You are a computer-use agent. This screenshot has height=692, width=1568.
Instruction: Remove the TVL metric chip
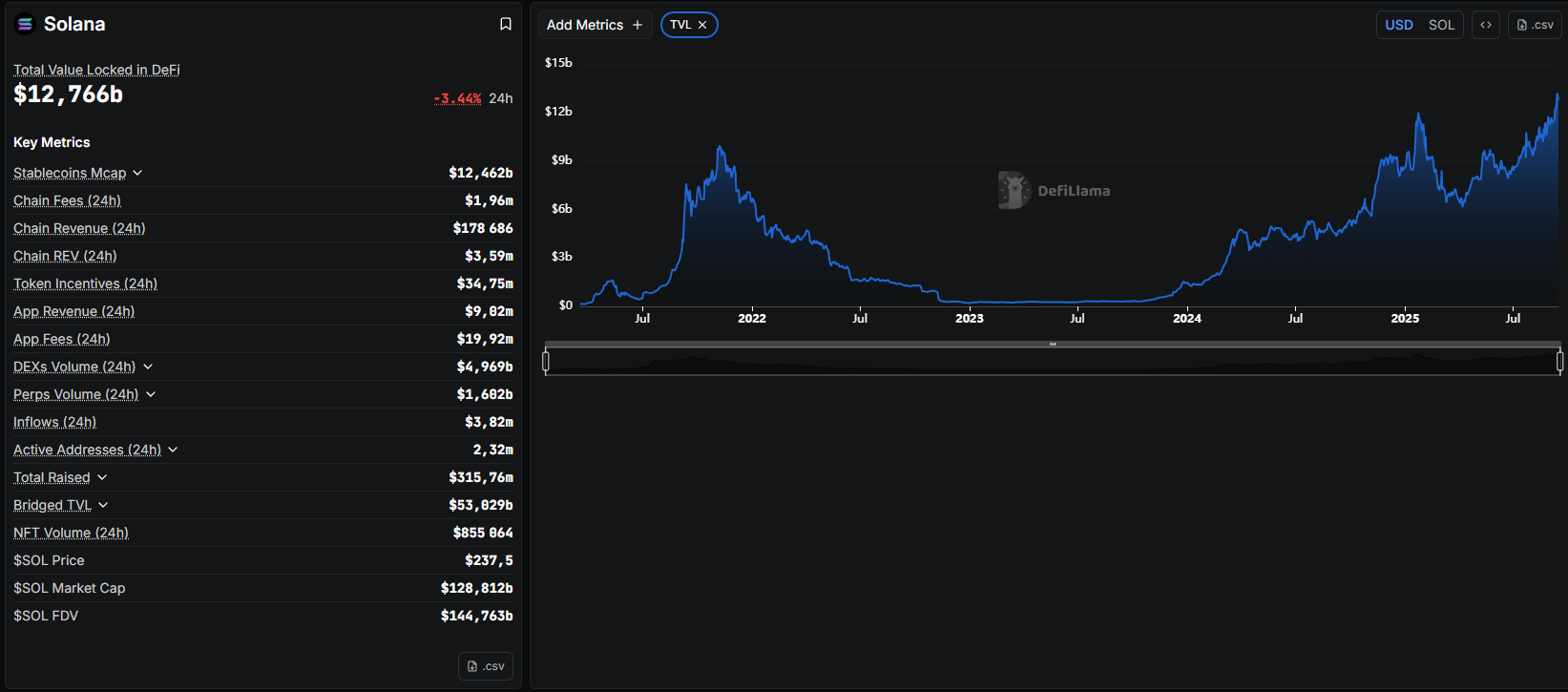(x=702, y=25)
